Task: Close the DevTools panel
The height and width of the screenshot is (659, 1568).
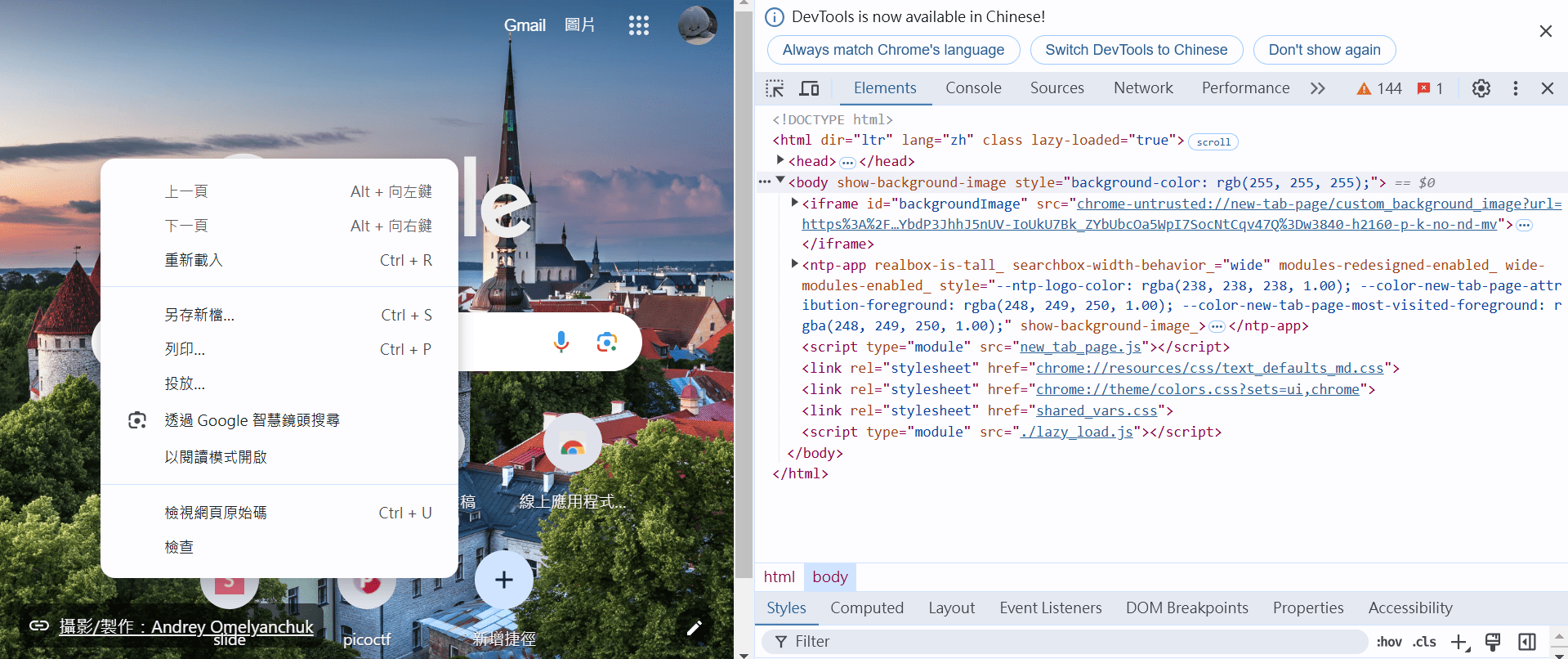Action: tap(1548, 88)
